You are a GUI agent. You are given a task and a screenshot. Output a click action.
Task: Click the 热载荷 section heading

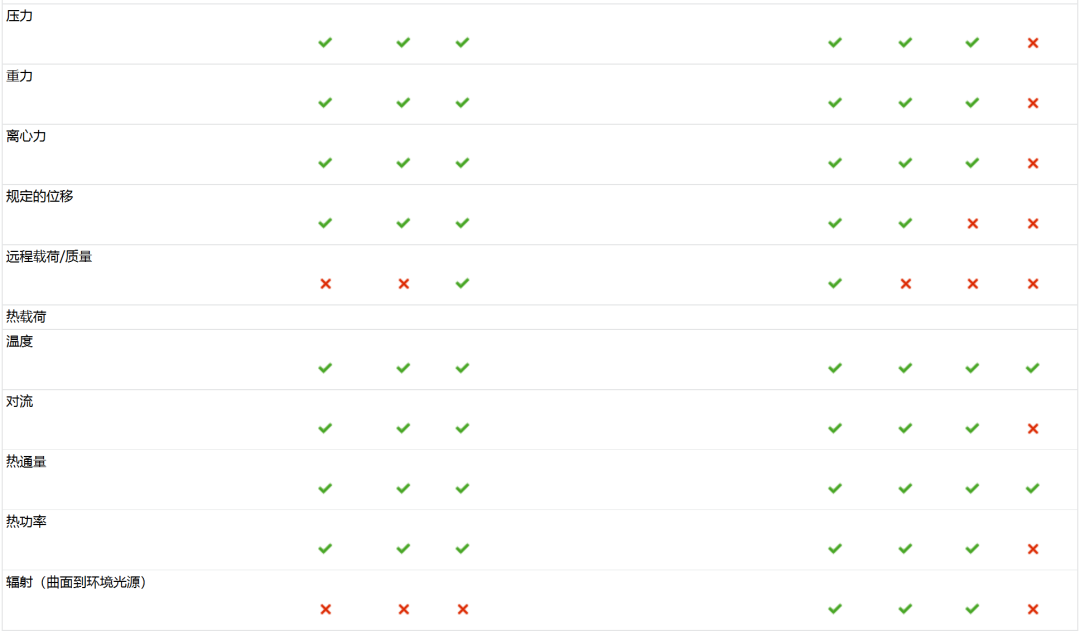(26, 317)
